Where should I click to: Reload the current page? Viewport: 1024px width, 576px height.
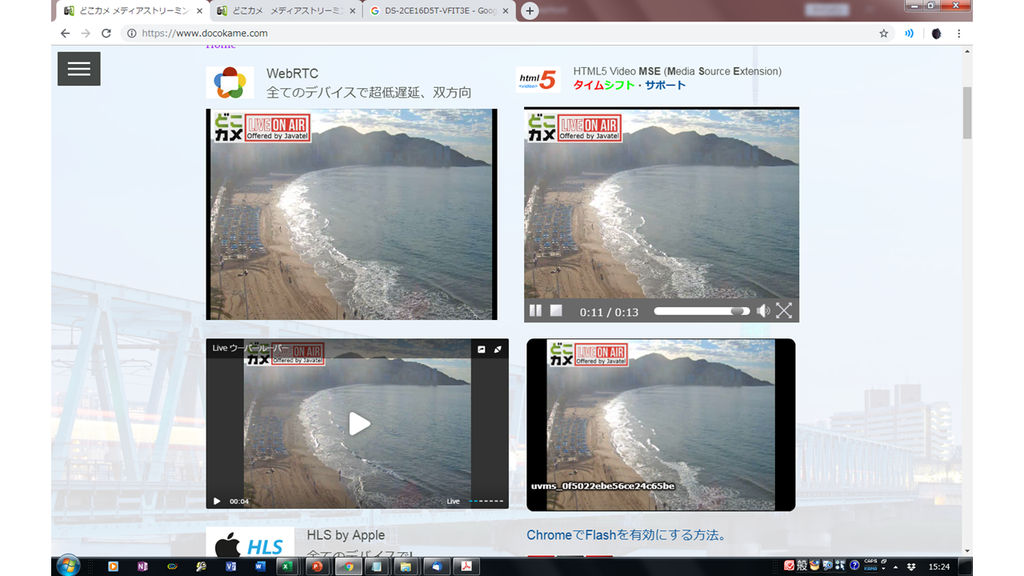(x=106, y=33)
